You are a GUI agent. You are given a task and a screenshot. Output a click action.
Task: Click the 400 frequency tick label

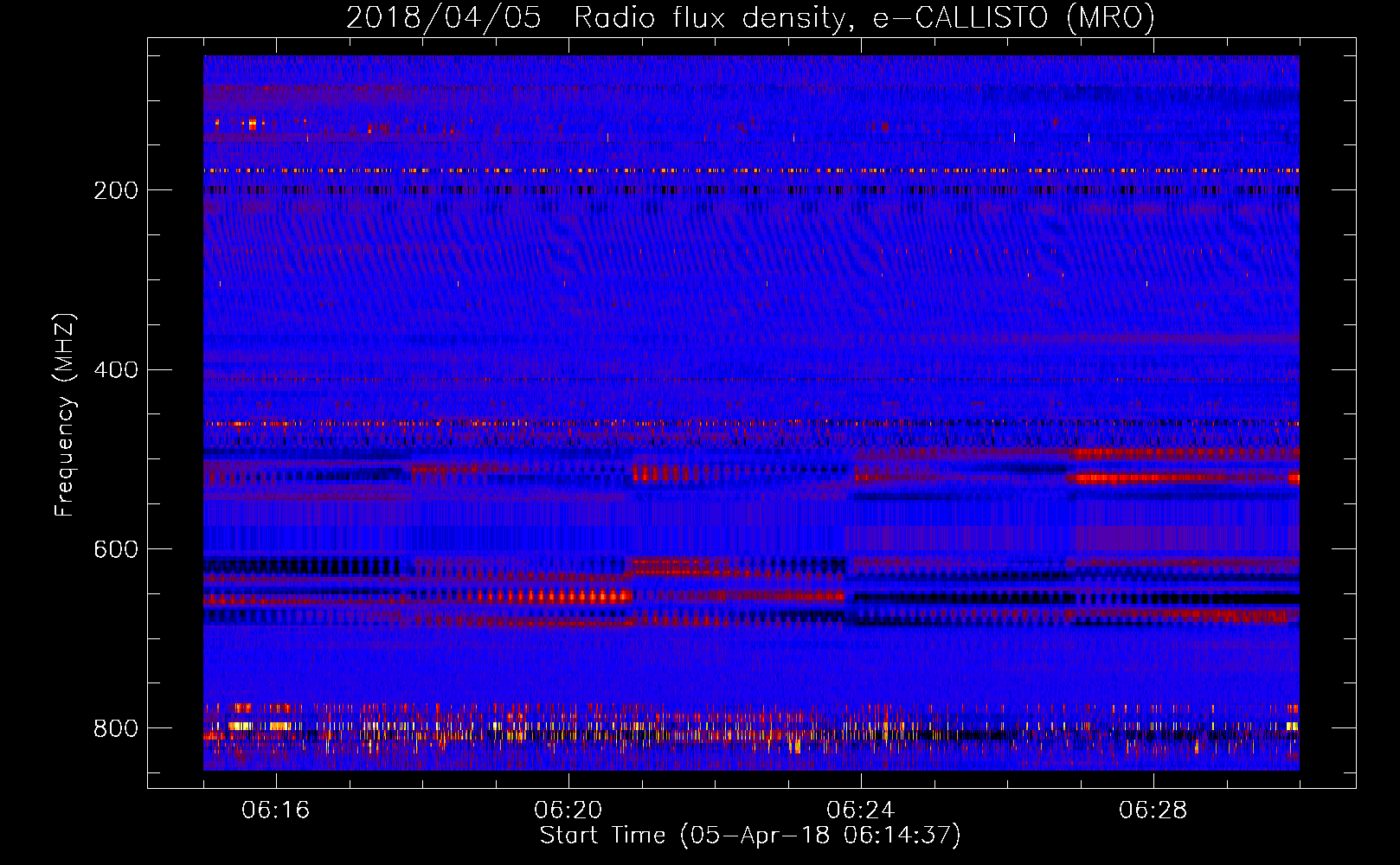click(116, 370)
